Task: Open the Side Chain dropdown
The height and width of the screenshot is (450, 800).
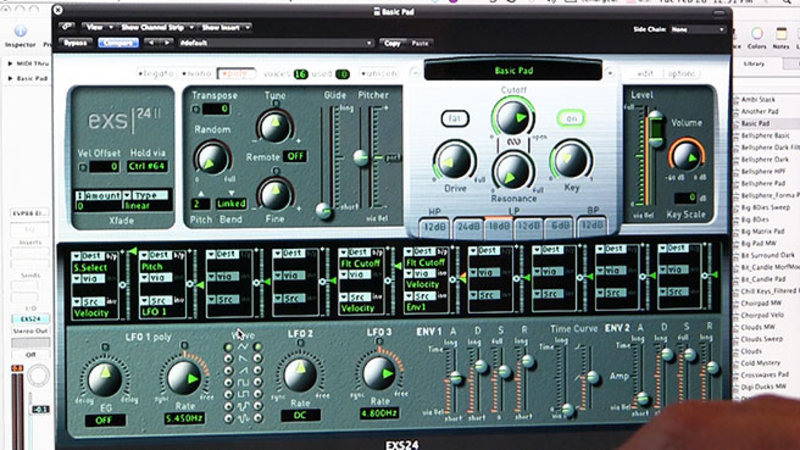Action: tap(697, 30)
